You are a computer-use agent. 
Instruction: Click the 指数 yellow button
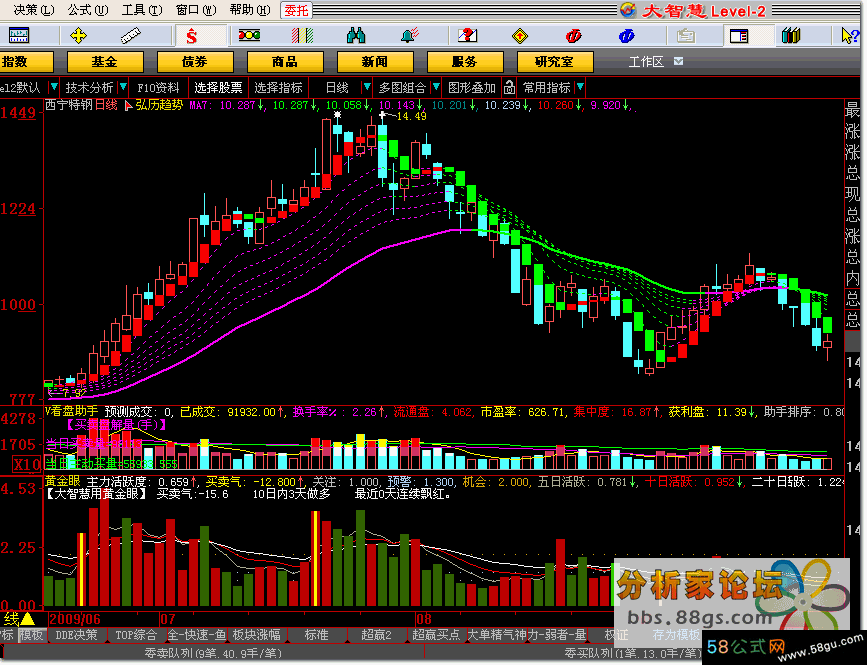(25, 62)
